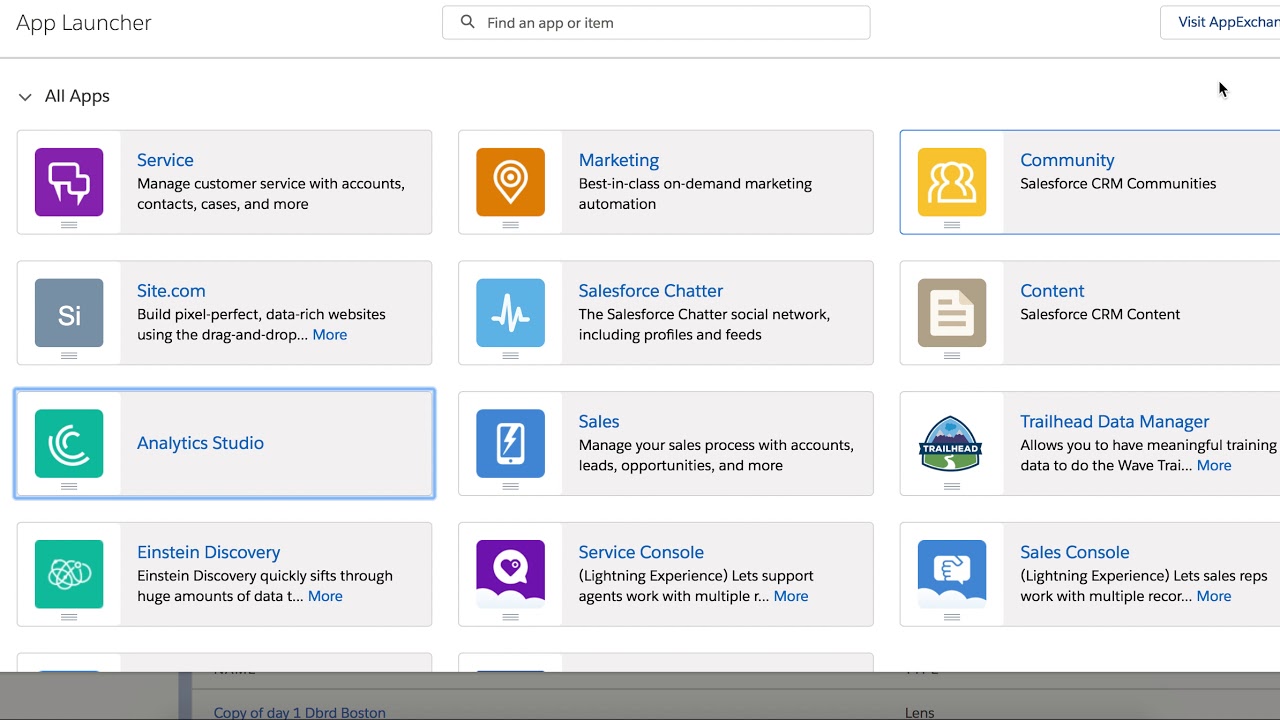Open the Site.com app icon
This screenshot has height=720, width=1280.
(69, 313)
